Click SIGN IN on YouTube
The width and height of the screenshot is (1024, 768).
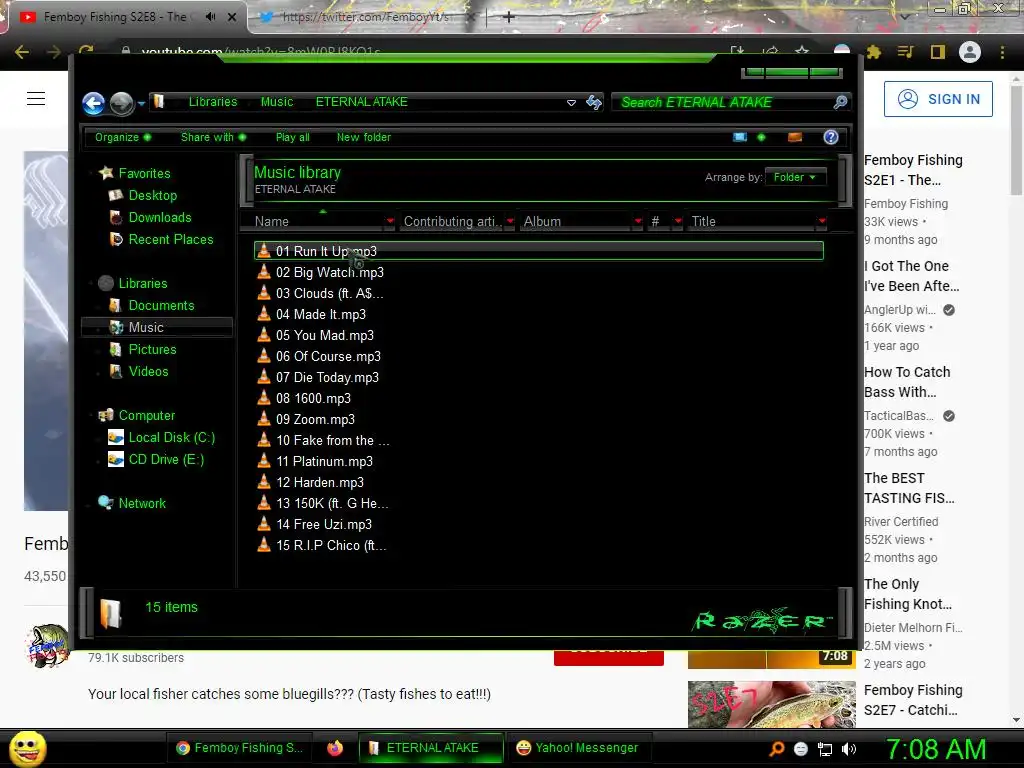click(938, 99)
